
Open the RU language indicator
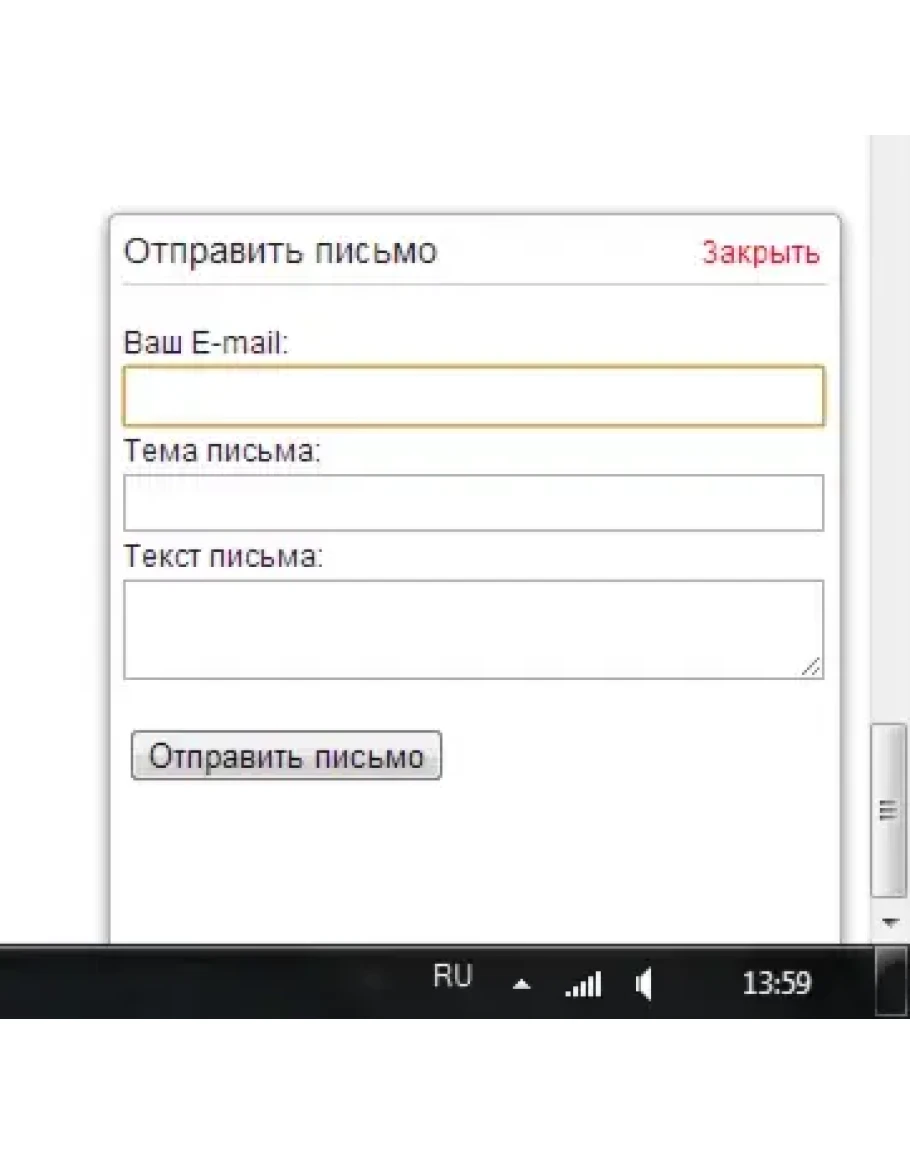click(452, 977)
